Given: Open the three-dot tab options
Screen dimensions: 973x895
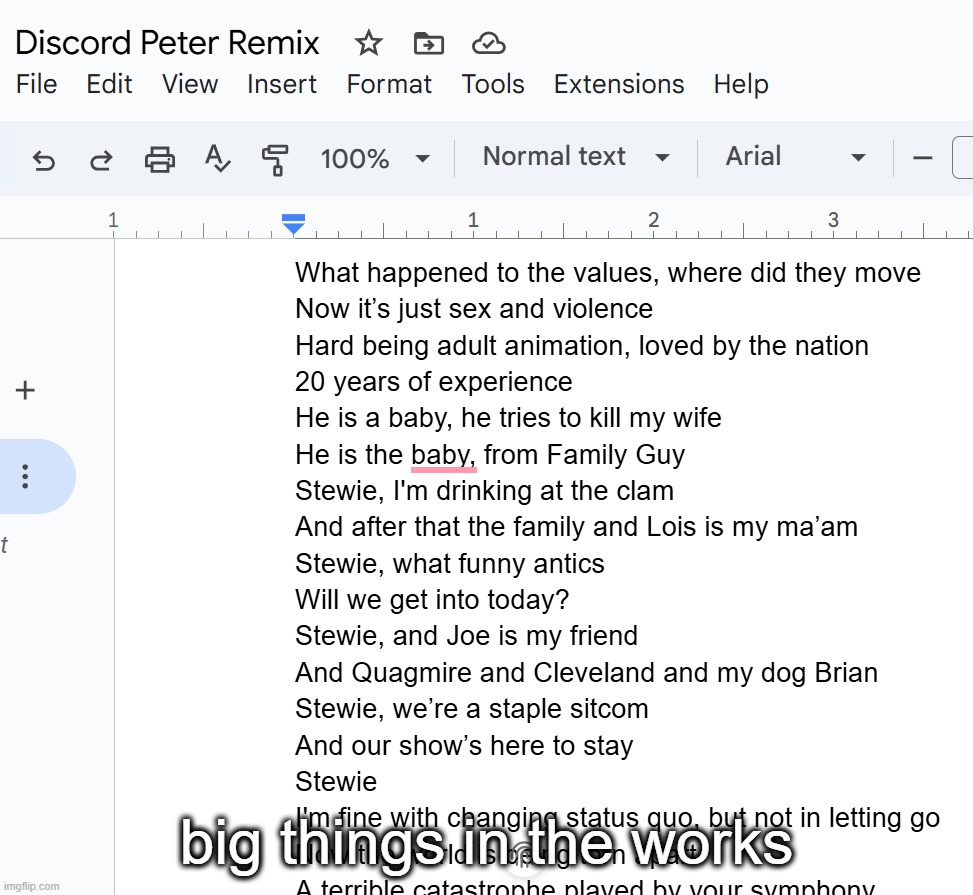Looking at the screenshot, I should (25, 476).
